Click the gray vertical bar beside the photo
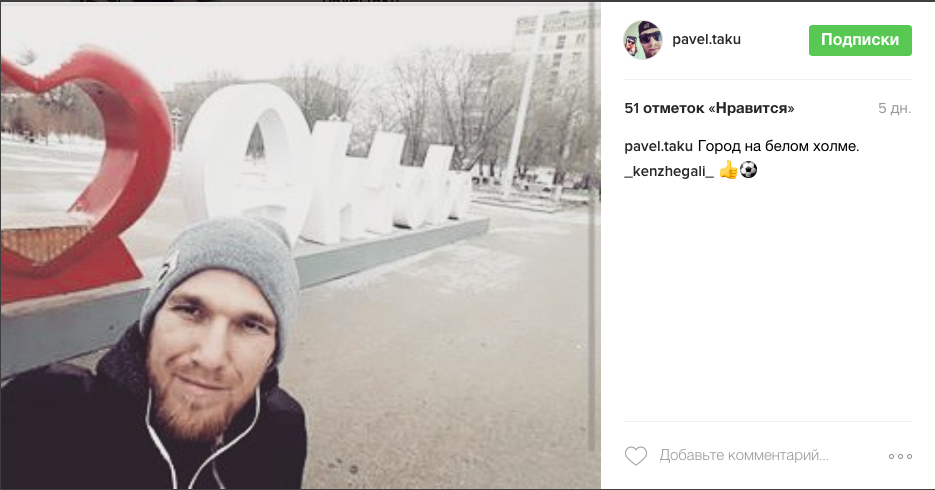The height and width of the screenshot is (490, 935). tap(592, 227)
